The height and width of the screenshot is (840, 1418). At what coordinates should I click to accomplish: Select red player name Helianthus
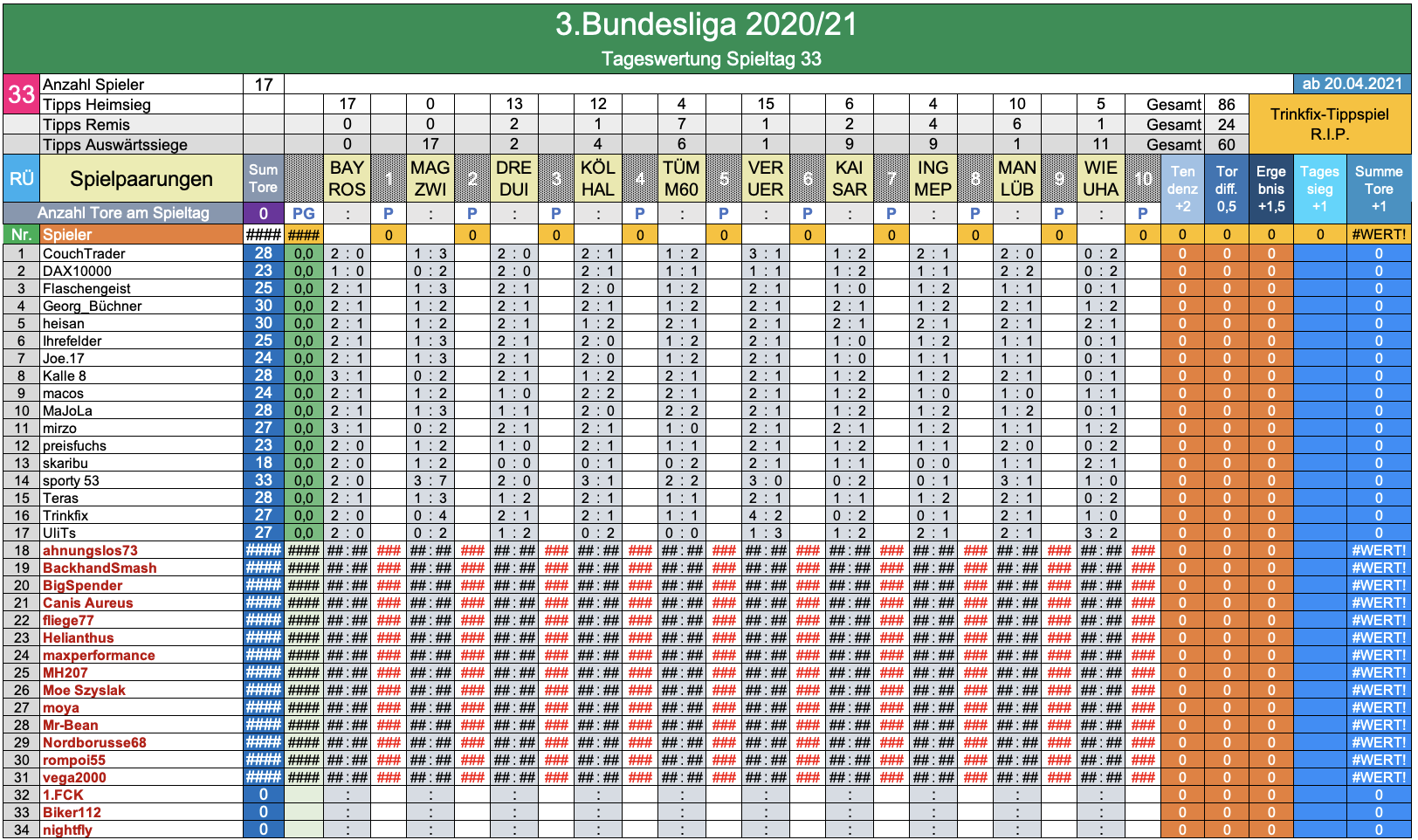point(78,637)
